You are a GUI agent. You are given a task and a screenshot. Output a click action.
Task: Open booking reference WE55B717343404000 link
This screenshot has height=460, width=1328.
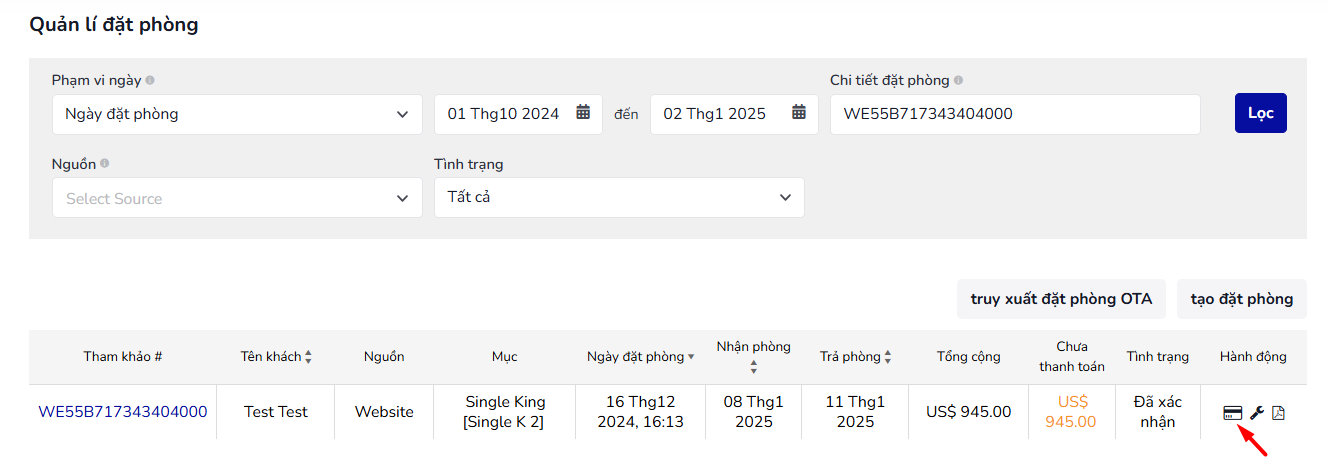123,412
